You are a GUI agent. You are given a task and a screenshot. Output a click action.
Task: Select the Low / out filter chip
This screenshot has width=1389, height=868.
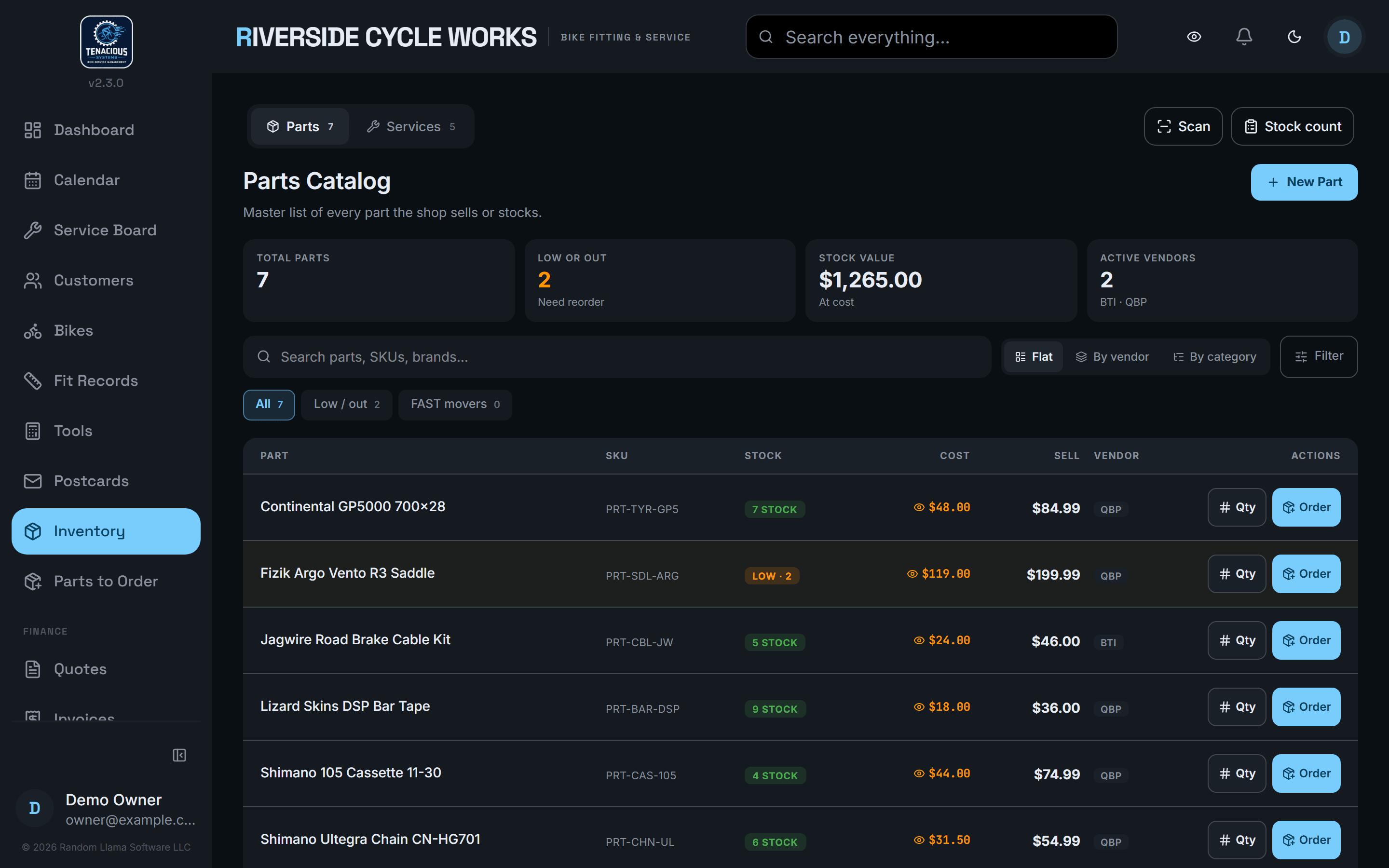(347, 405)
